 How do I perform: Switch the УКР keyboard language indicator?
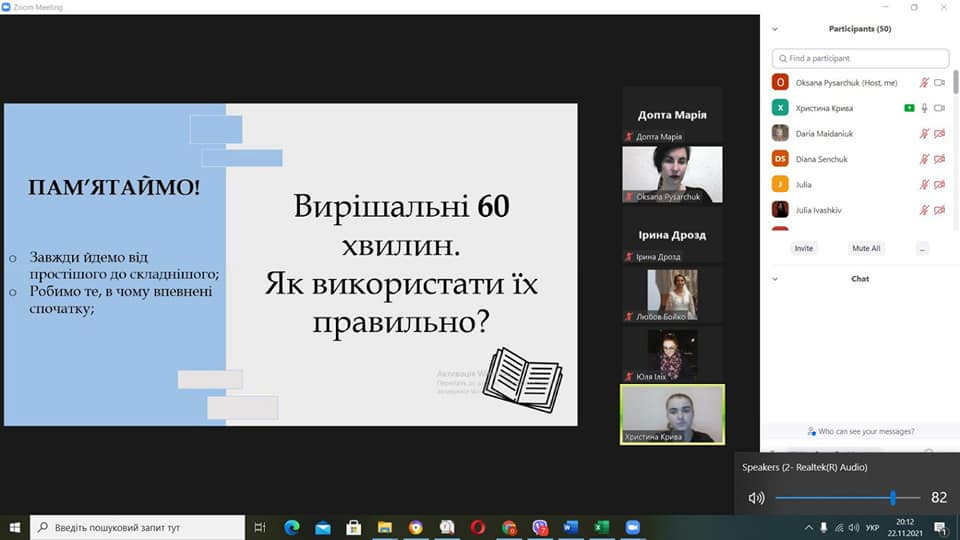872,527
